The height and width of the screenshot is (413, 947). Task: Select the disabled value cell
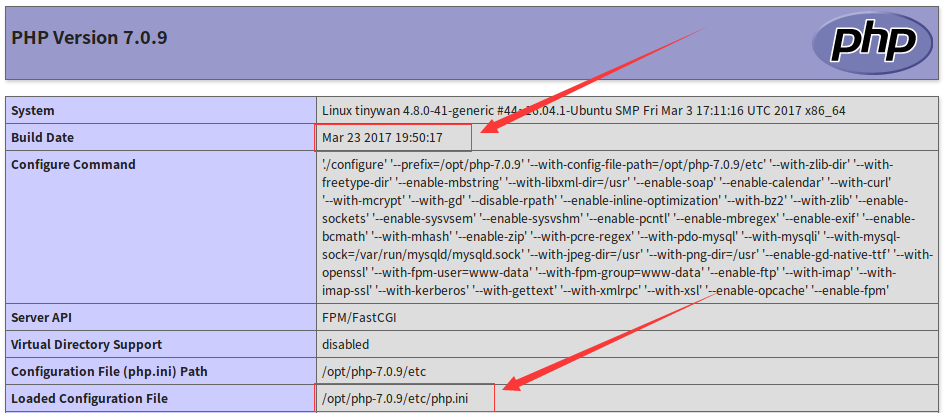click(x=628, y=345)
